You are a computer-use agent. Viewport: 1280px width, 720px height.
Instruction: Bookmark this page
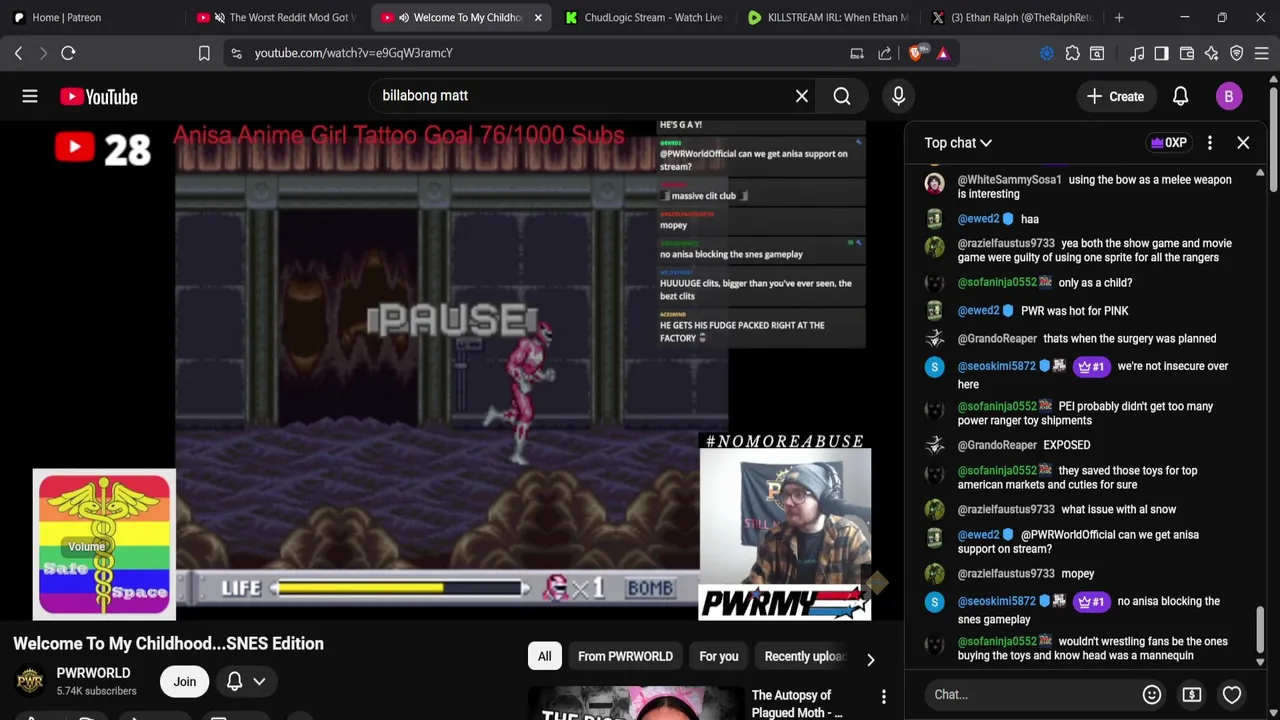[x=204, y=53]
